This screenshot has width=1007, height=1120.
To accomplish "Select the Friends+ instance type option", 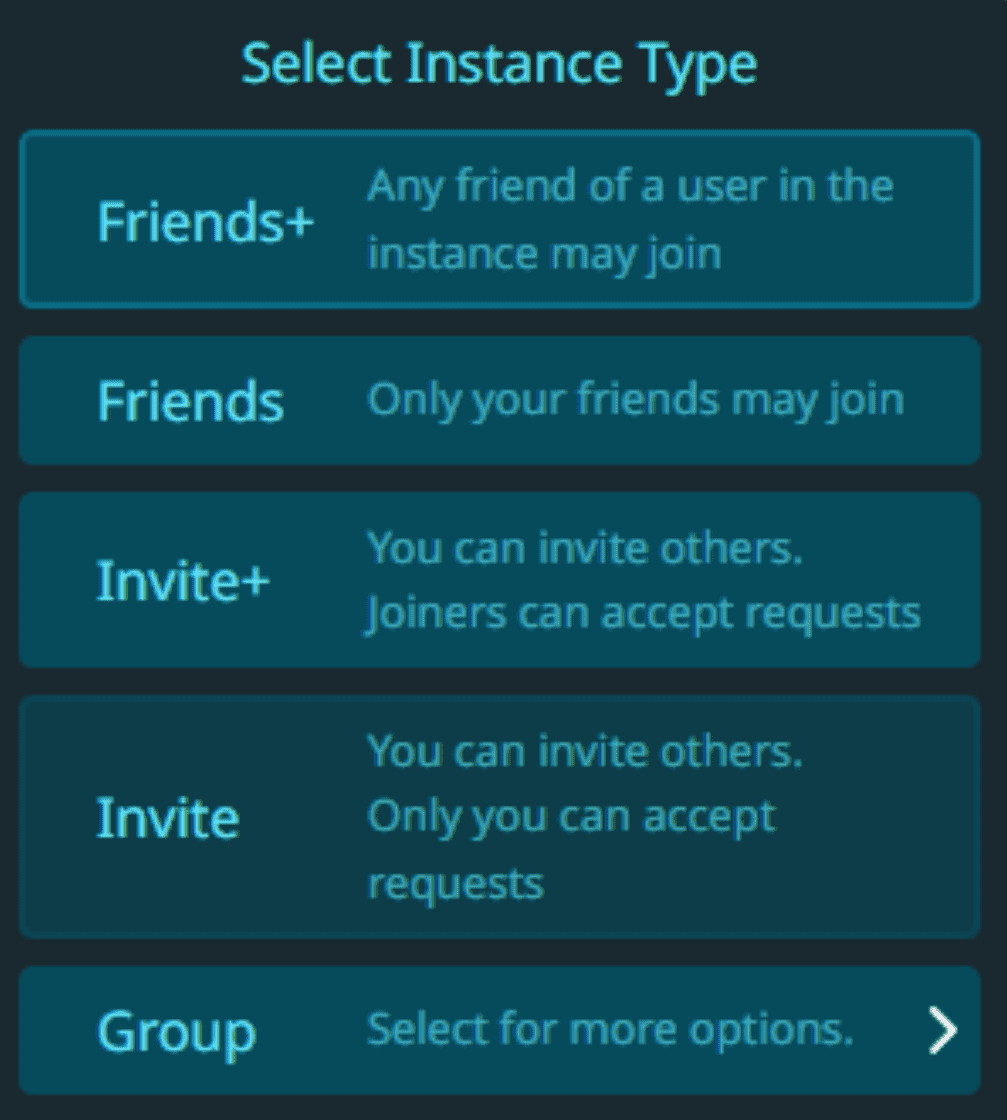I will [x=499, y=219].
